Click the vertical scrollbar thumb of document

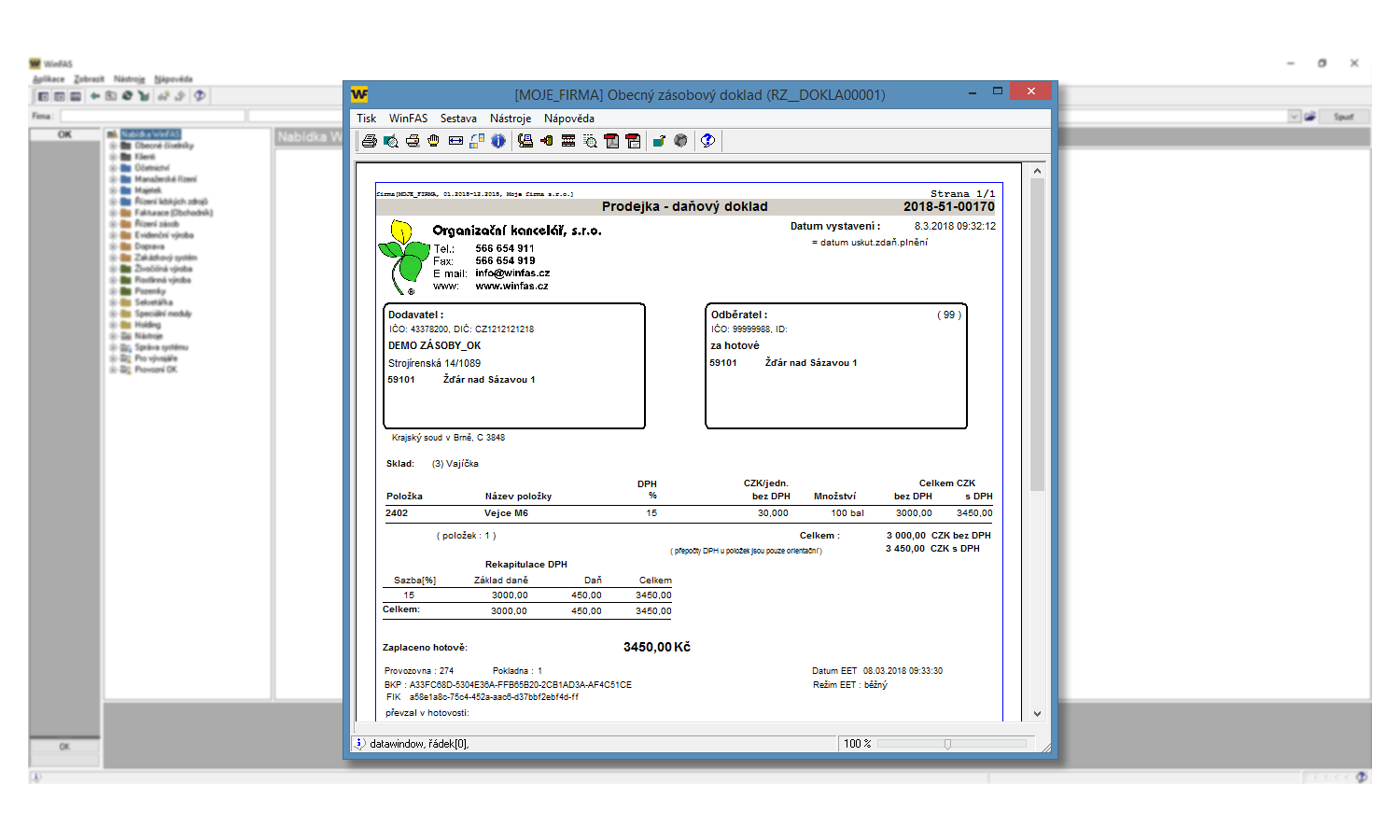coord(1037,334)
